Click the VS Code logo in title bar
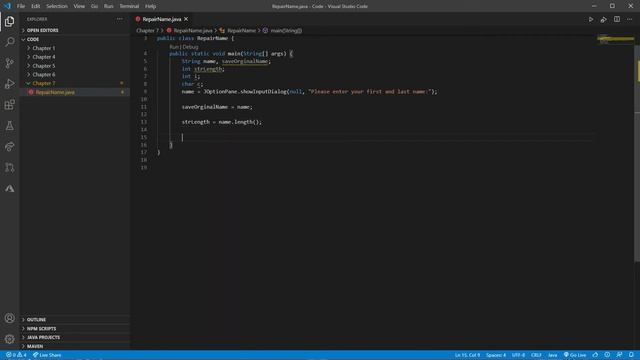 (7, 6)
